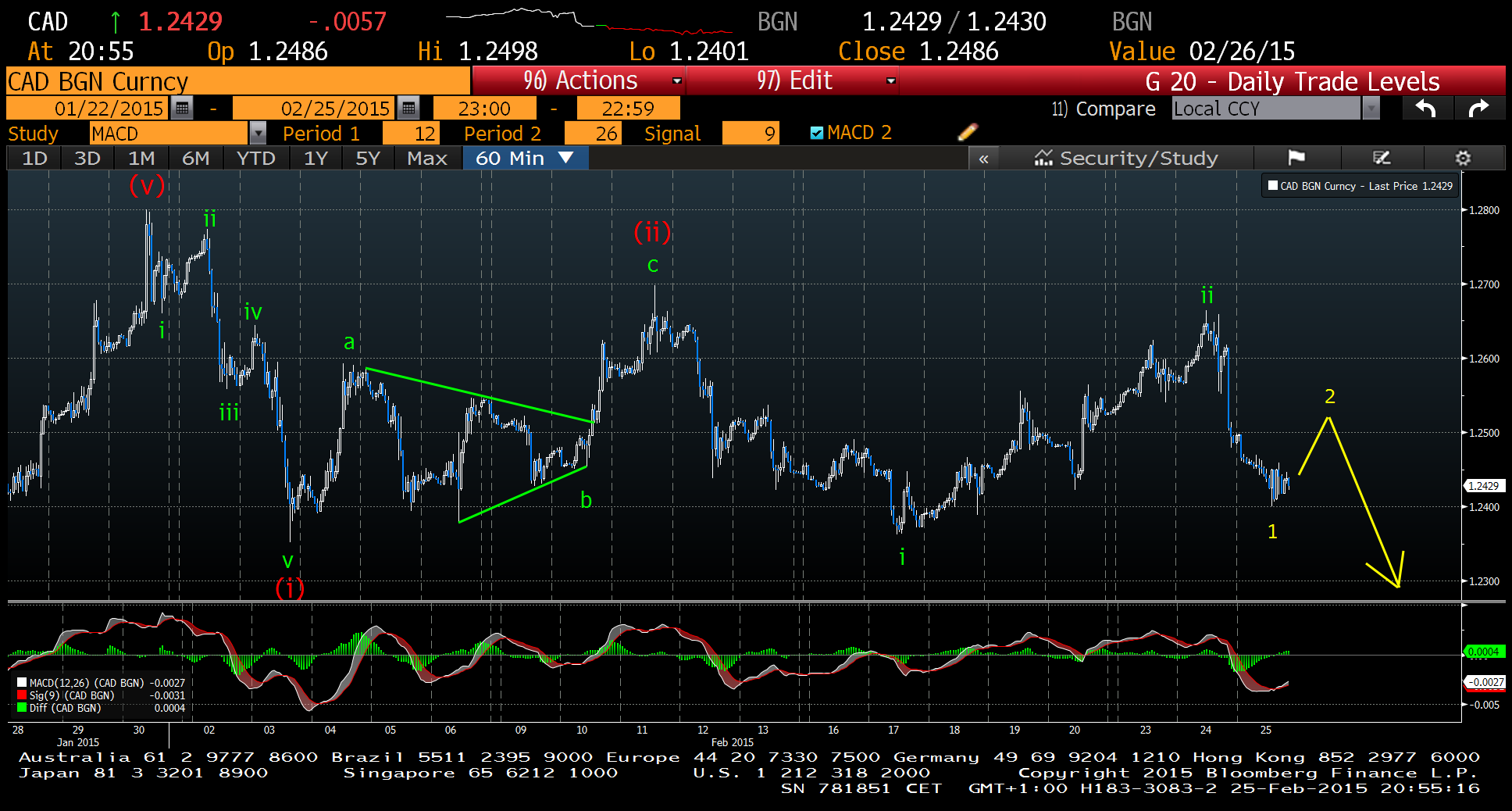Click the undo arrow button
This screenshot has height=811, width=1512.
[1426, 109]
